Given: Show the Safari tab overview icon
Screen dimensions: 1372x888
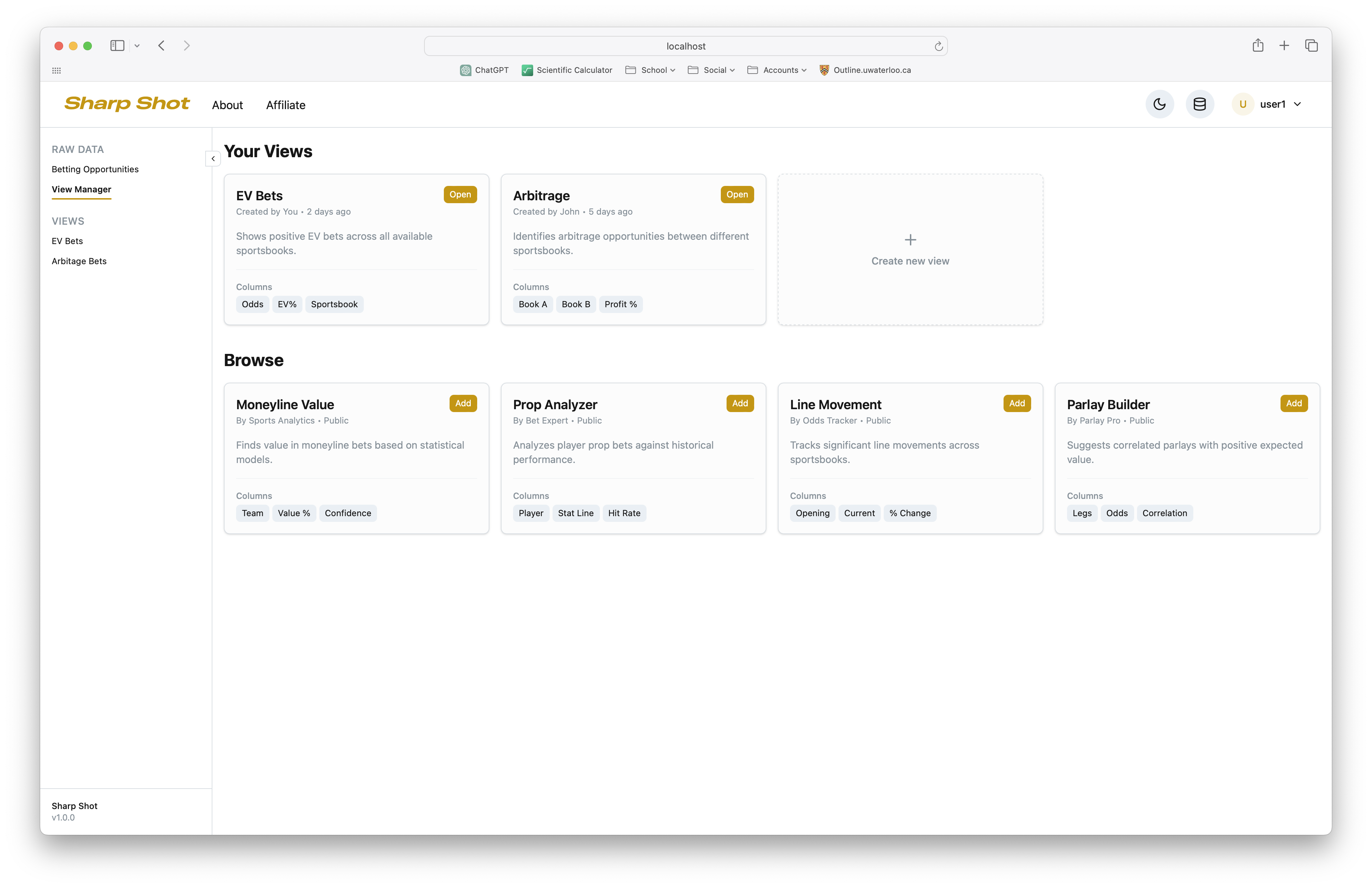Looking at the screenshot, I should click(1311, 46).
